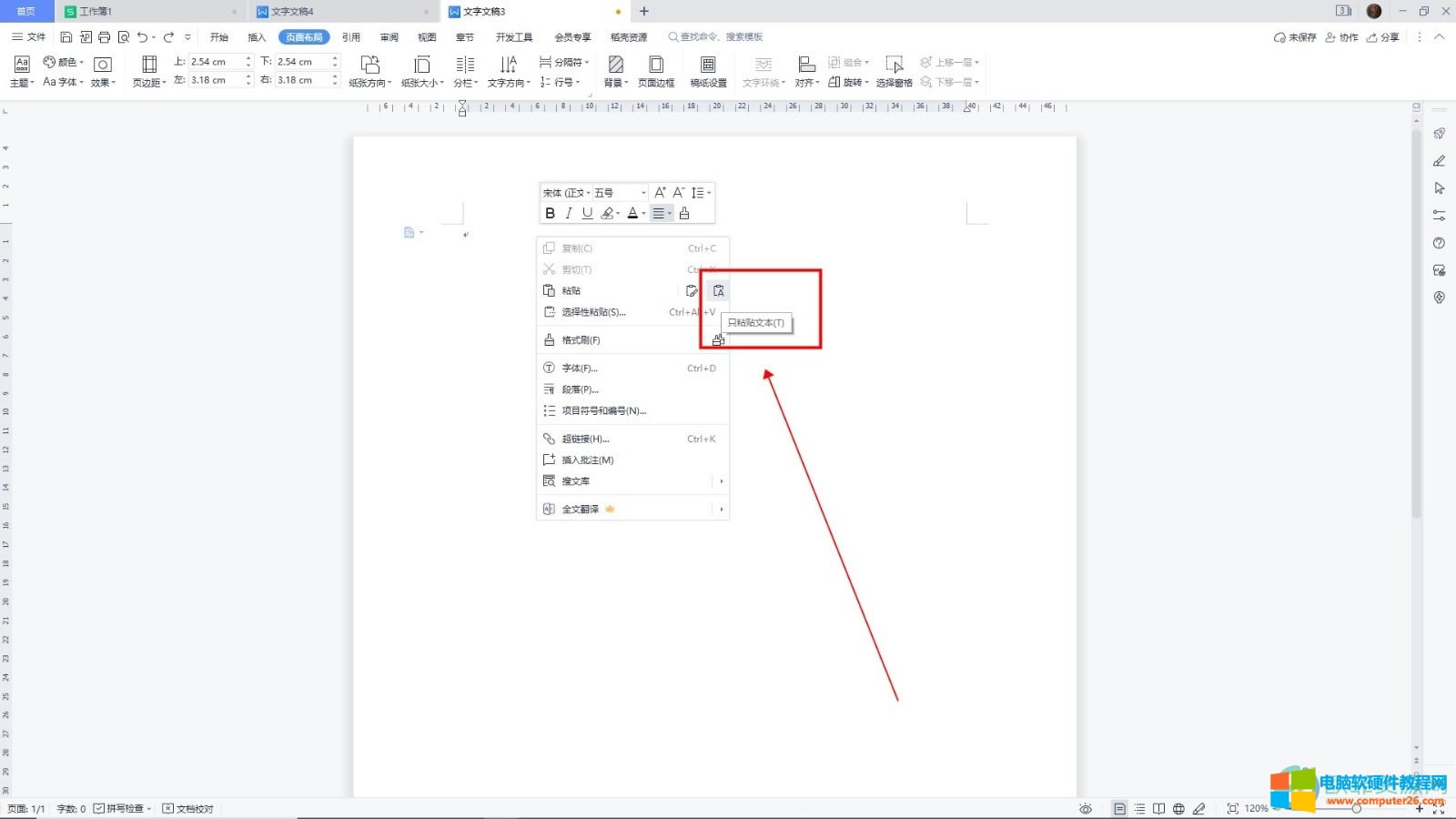This screenshot has width=1456, height=819.
Task: Click the Underline icon in mini toolbar
Action: (587, 213)
